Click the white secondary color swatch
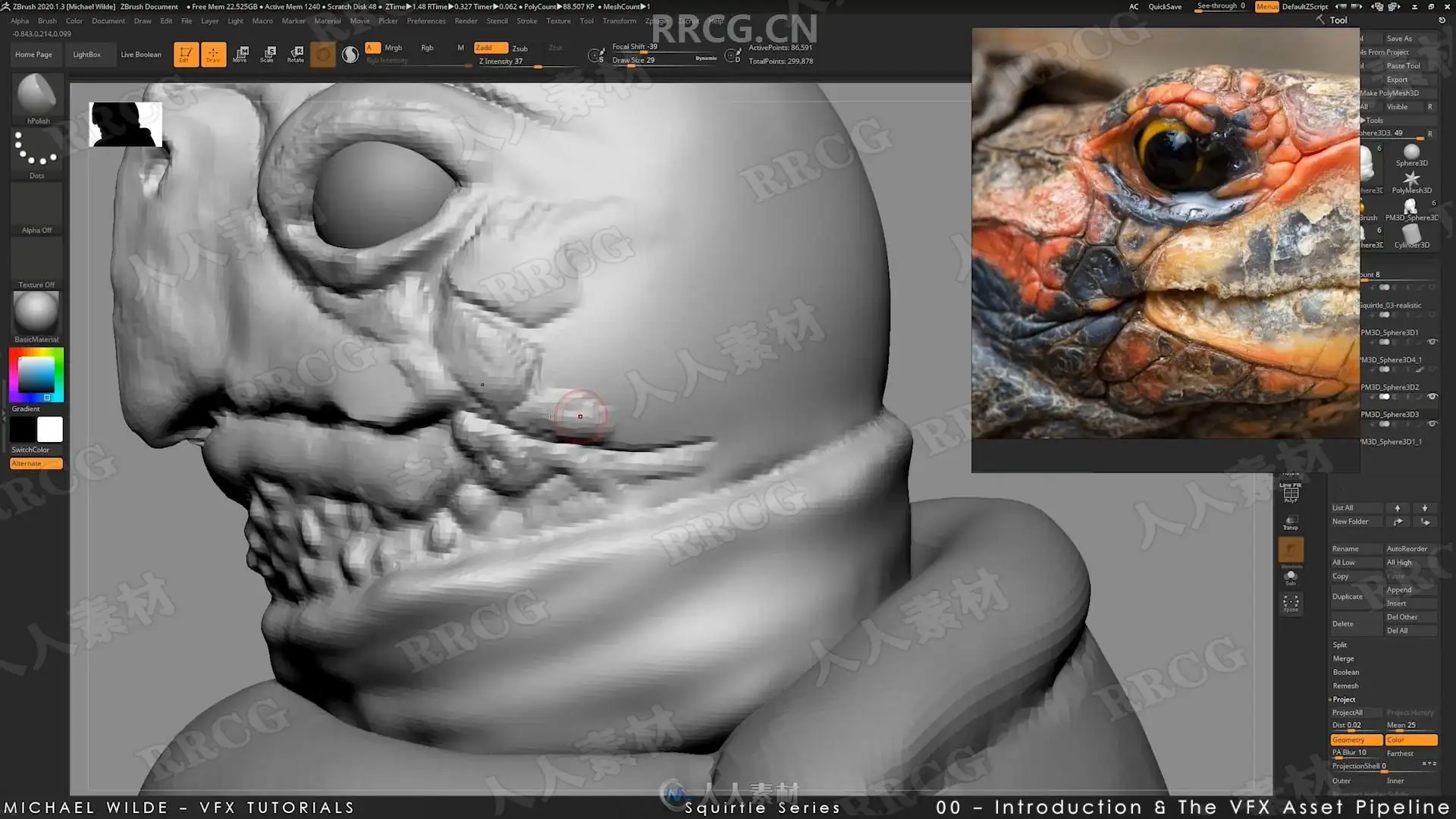Image resolution: width=1456 pixels, height=819 pixels. point(50,430)
